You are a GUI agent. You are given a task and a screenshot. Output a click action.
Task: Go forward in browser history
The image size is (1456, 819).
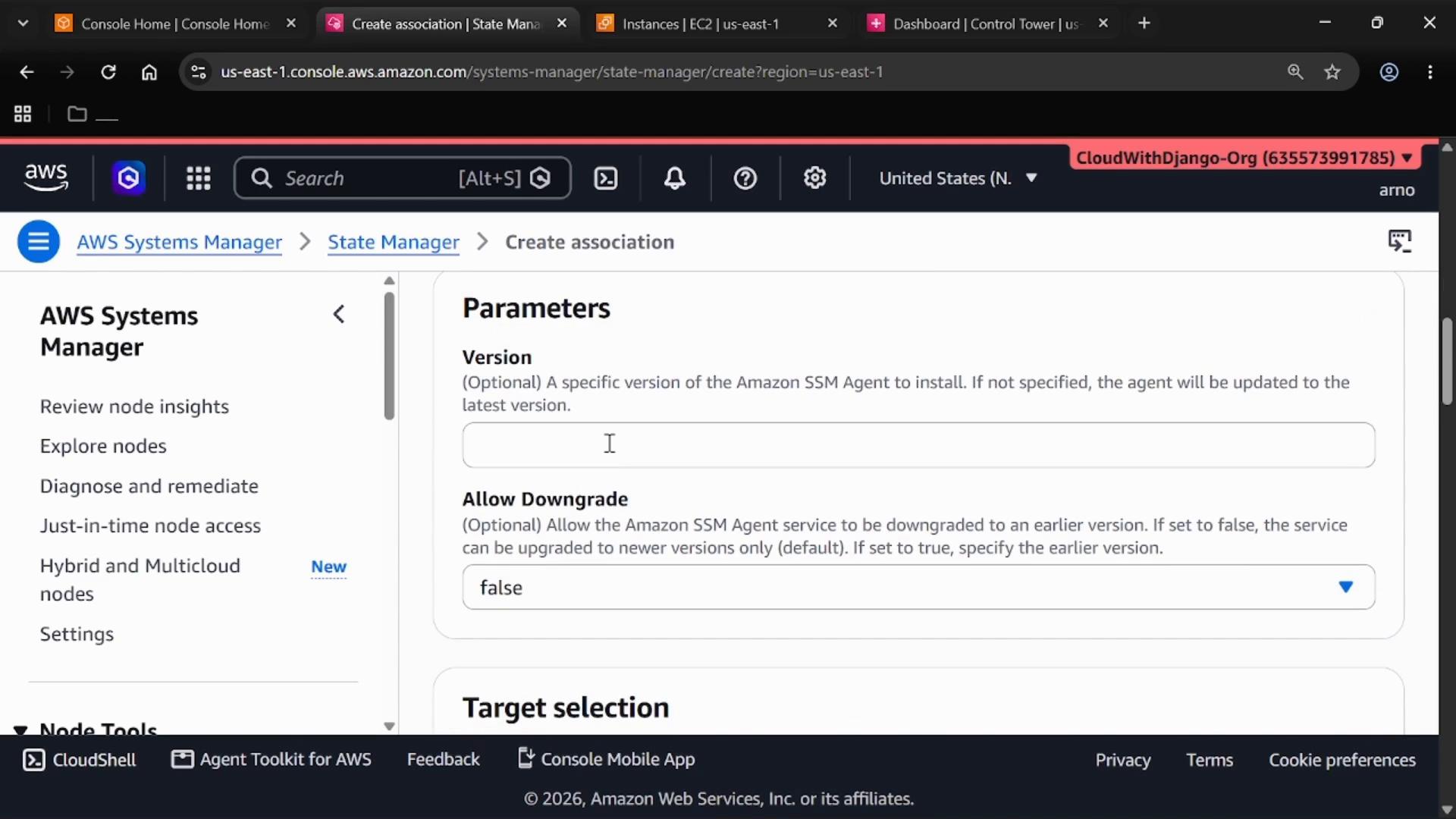pos(67,72)
